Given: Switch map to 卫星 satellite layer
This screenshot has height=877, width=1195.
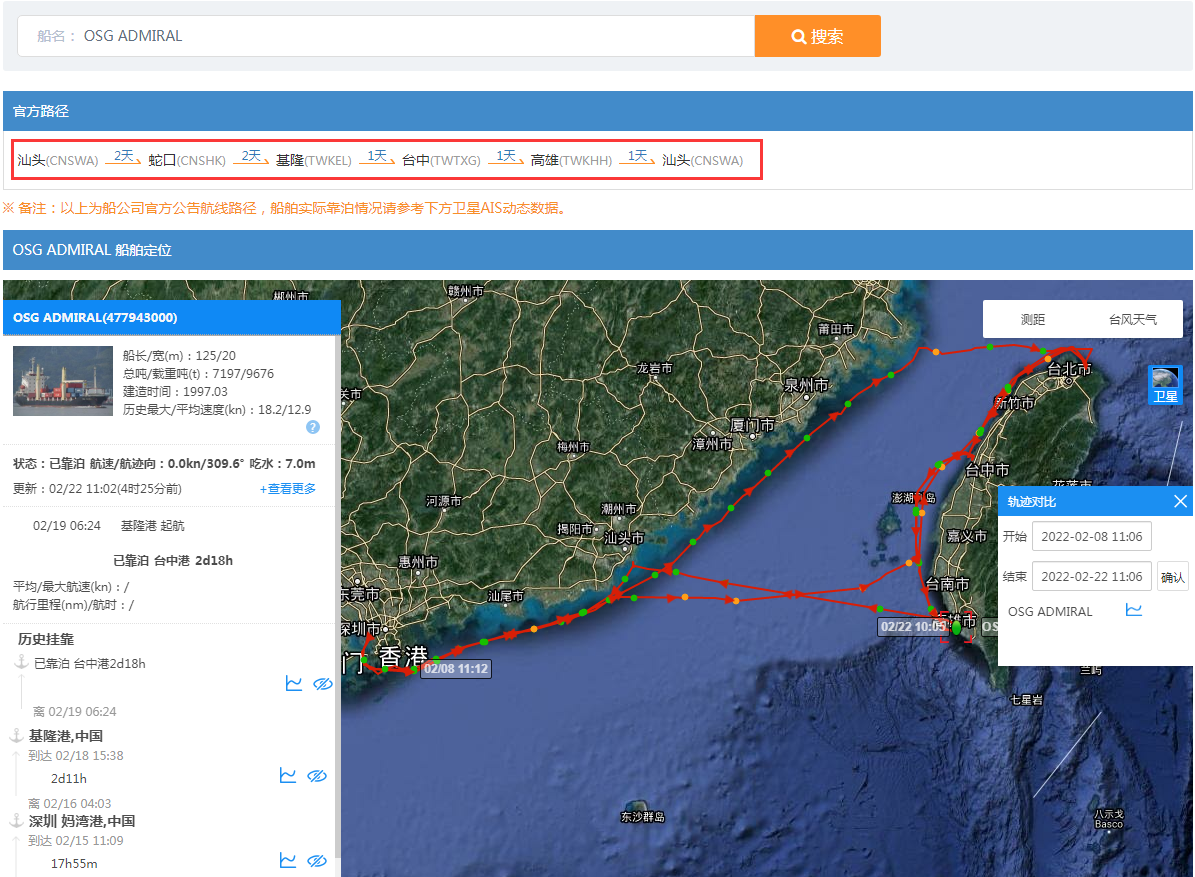Looking at the screenshot, I should (x=1165, y=385).
